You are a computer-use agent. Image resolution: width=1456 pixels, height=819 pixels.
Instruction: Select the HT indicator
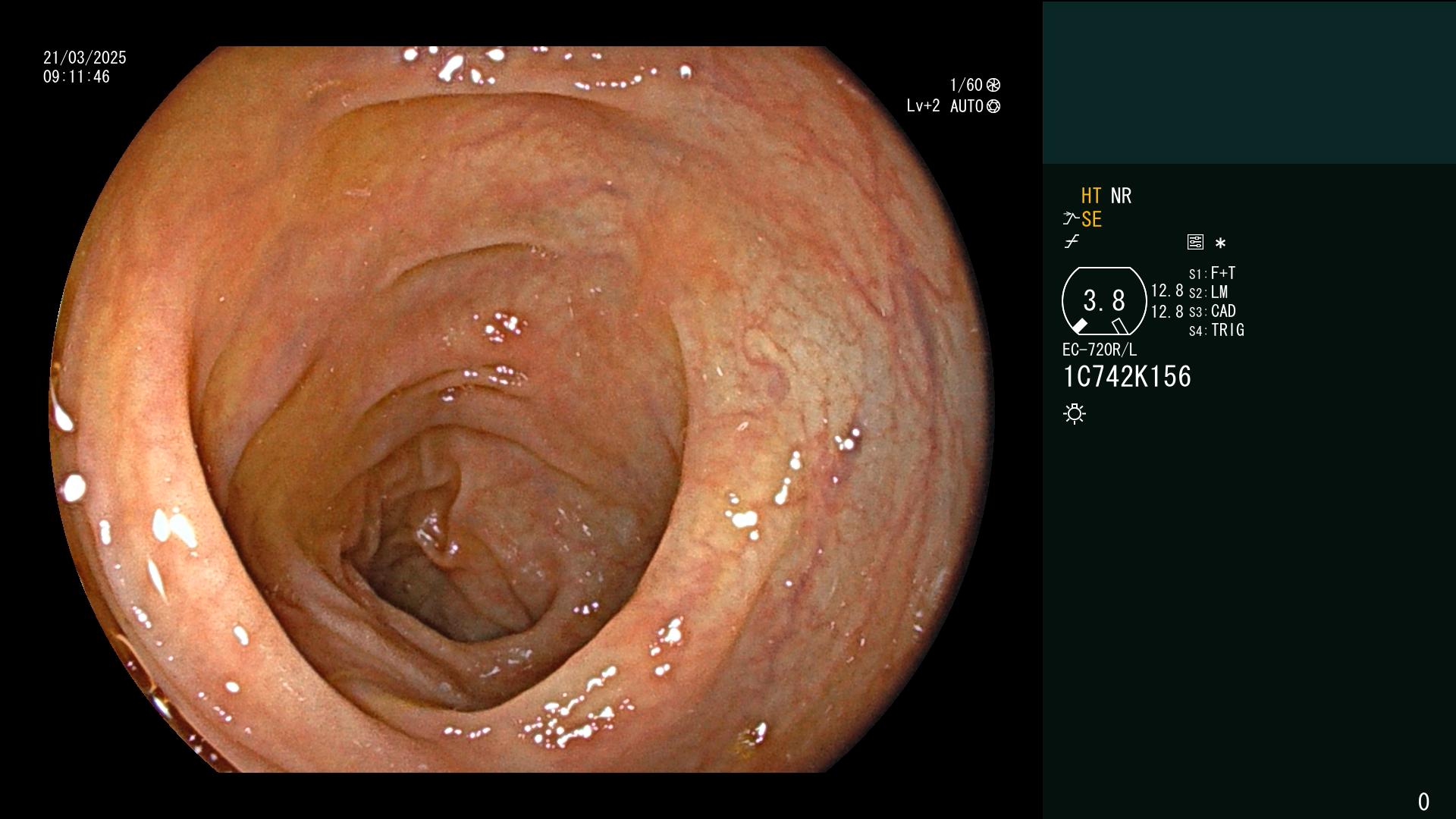click(1091, 196)
